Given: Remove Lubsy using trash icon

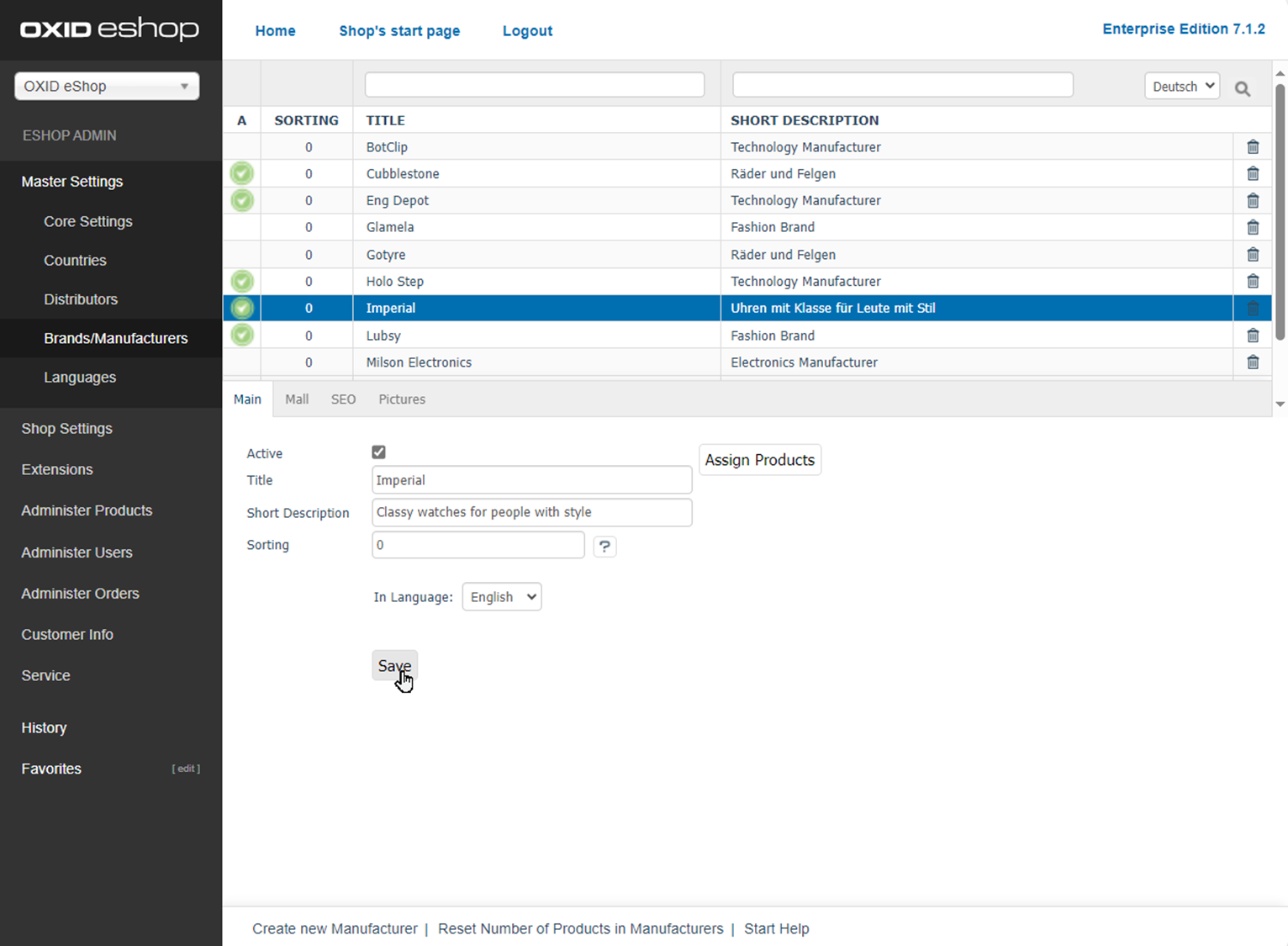Looking at the screenshot, I should pyautogui.click(x=1253, y=336).
